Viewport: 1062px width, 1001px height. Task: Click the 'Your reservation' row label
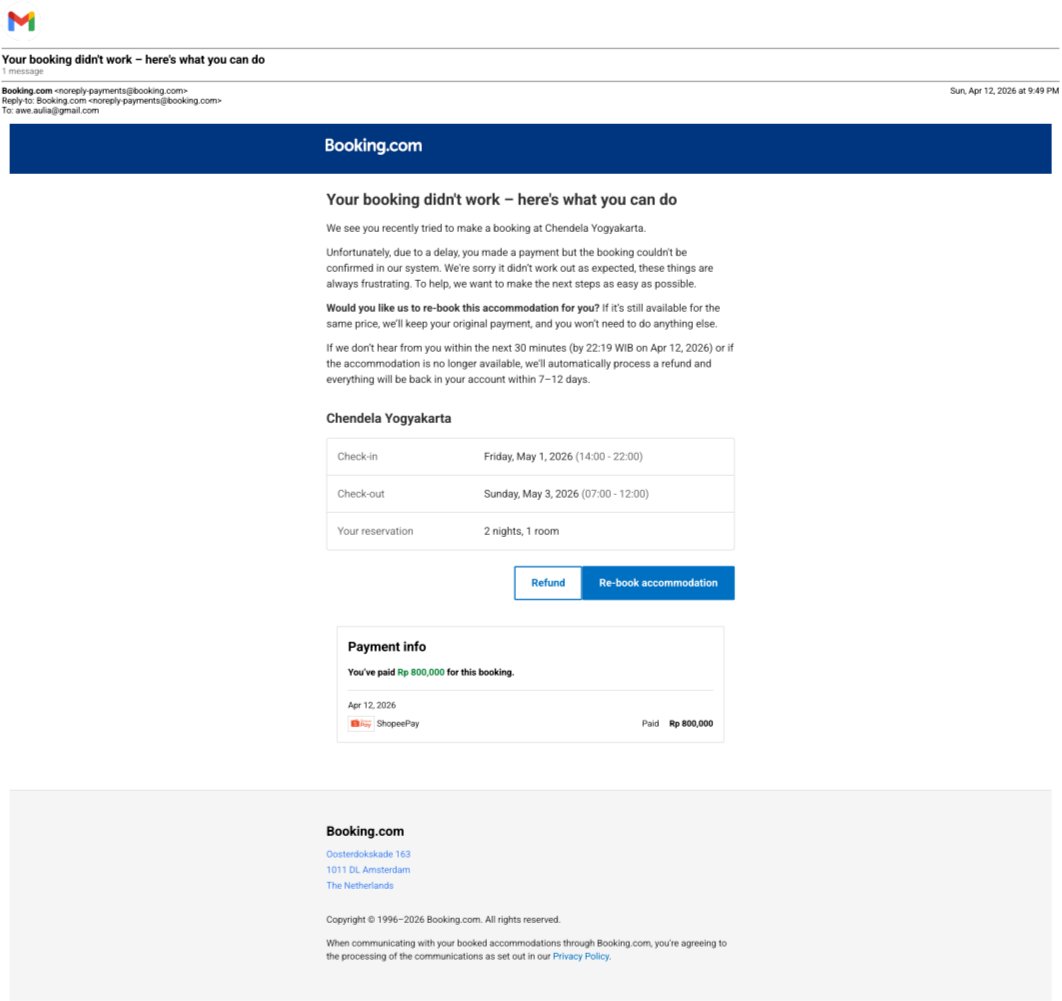point(375,531)
